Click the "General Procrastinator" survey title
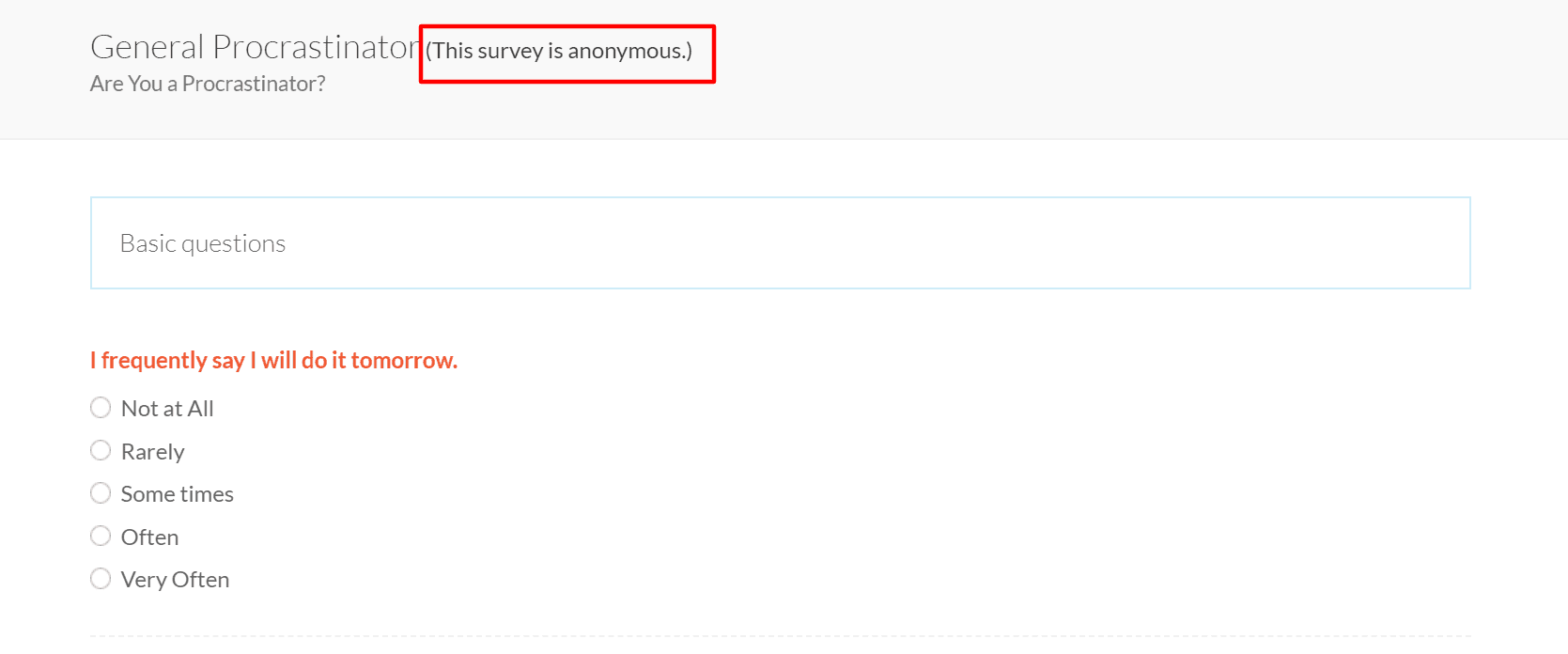This screenshot has width=1568, height=654. point(256,47)
